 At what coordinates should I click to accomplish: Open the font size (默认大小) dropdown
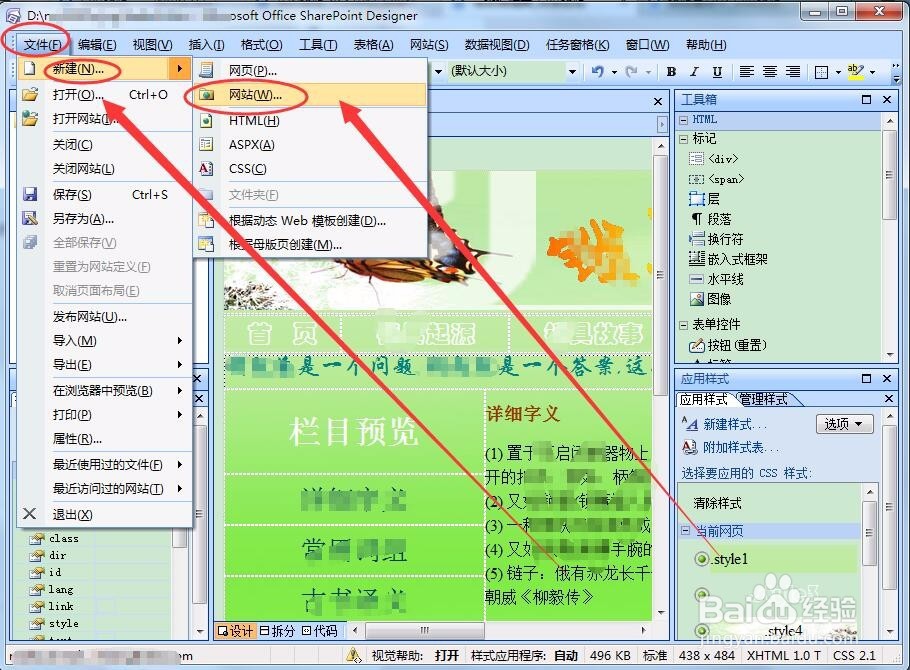[572, 71]
